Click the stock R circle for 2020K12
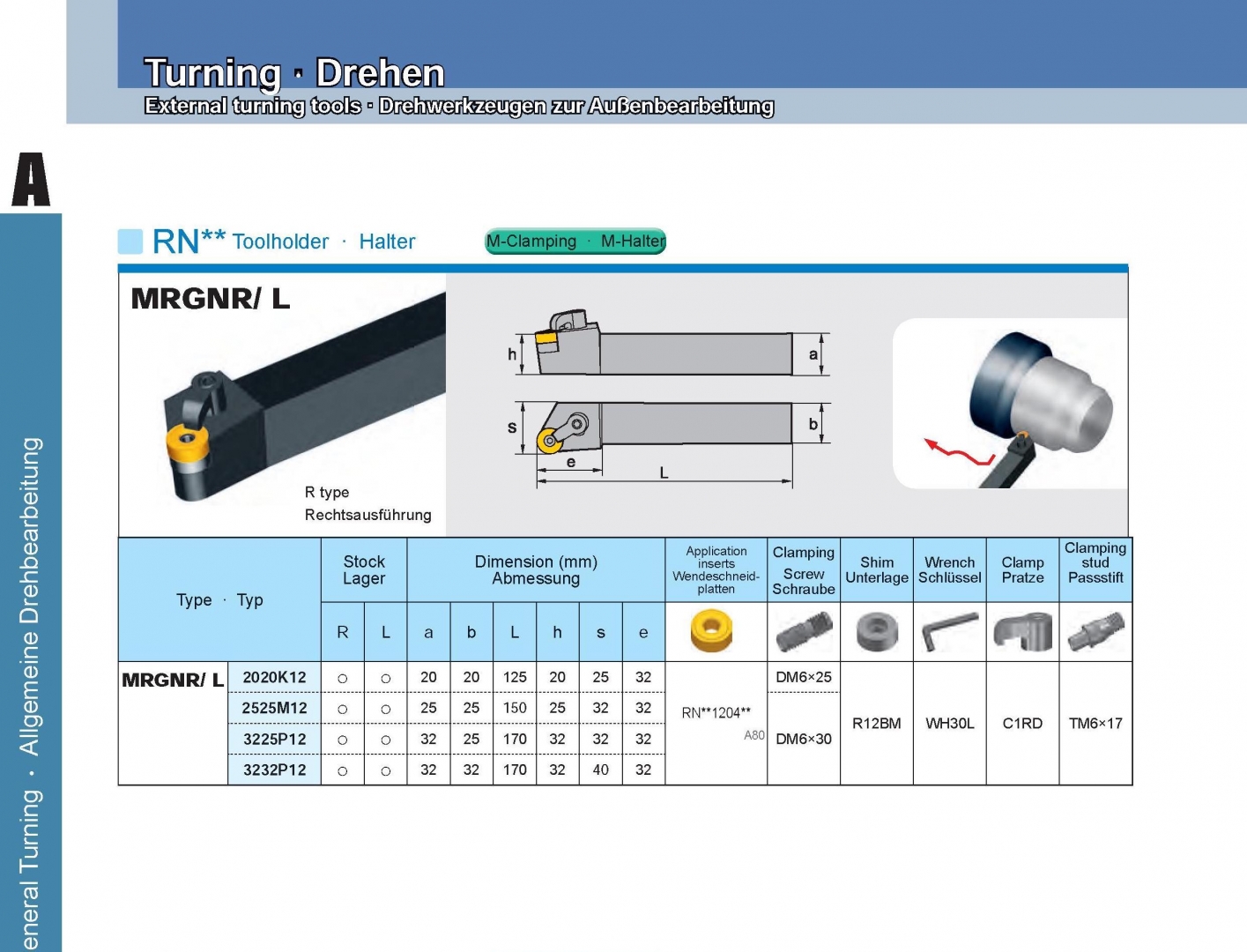The image size is (1247, 952). [x=343, y=678]
